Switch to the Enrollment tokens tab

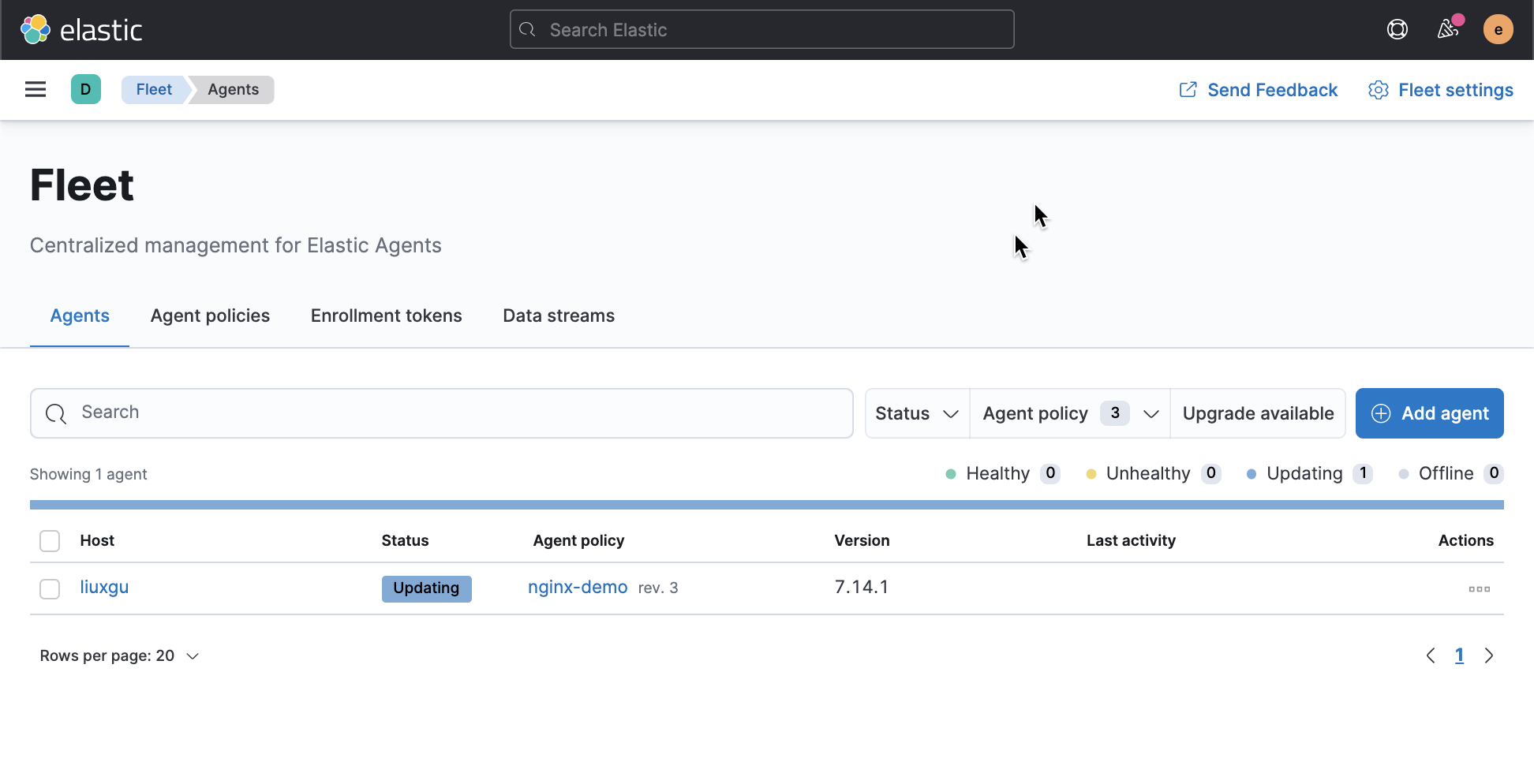386,315
